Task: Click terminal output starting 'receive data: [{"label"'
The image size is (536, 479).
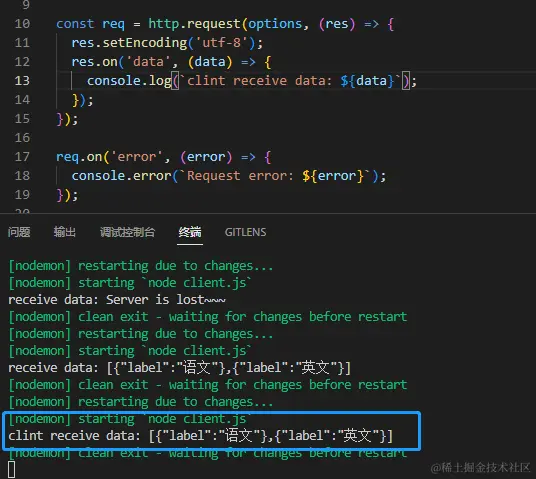Action: tap(179, 368)
